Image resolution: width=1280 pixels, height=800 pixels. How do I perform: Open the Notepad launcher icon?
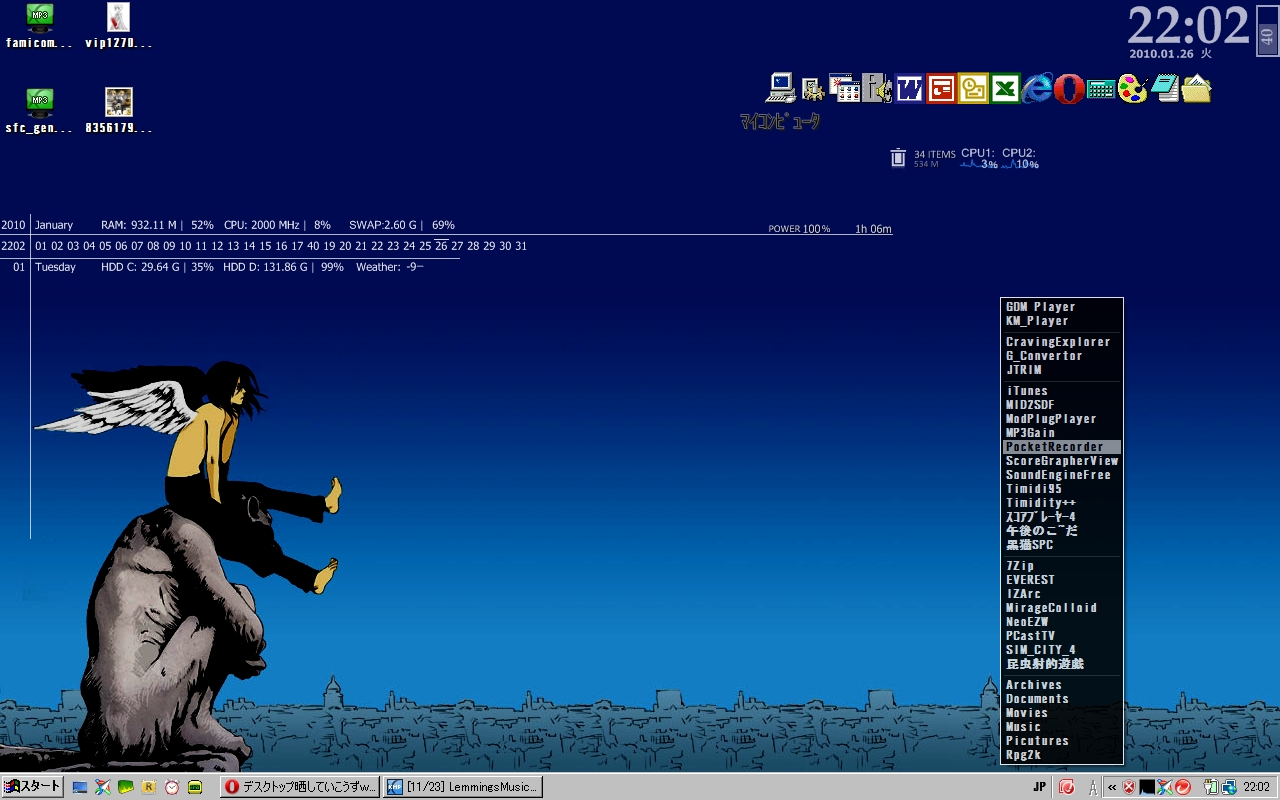tap(1165, 88)
